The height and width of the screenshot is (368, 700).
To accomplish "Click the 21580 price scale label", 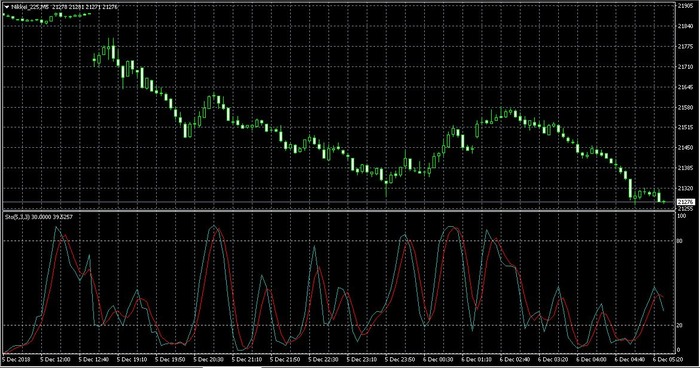I will click(x=685, y=107).
